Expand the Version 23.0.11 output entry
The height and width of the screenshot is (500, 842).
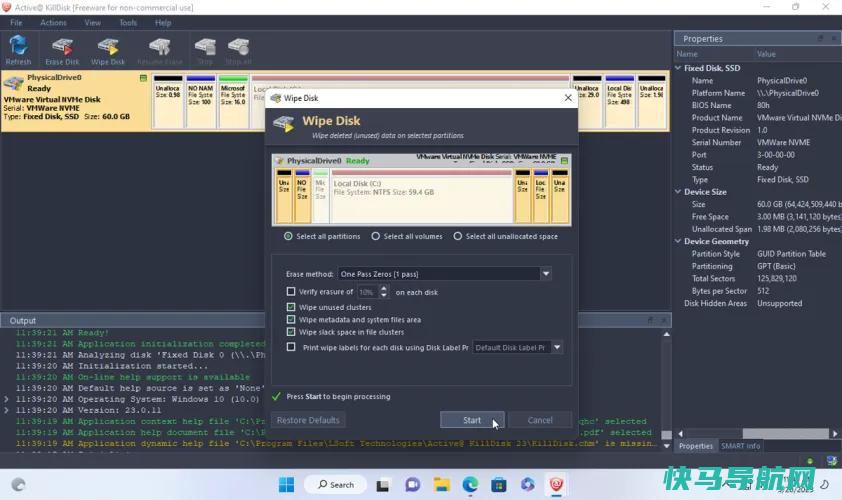pyautogui.click(x=6, y=410)
